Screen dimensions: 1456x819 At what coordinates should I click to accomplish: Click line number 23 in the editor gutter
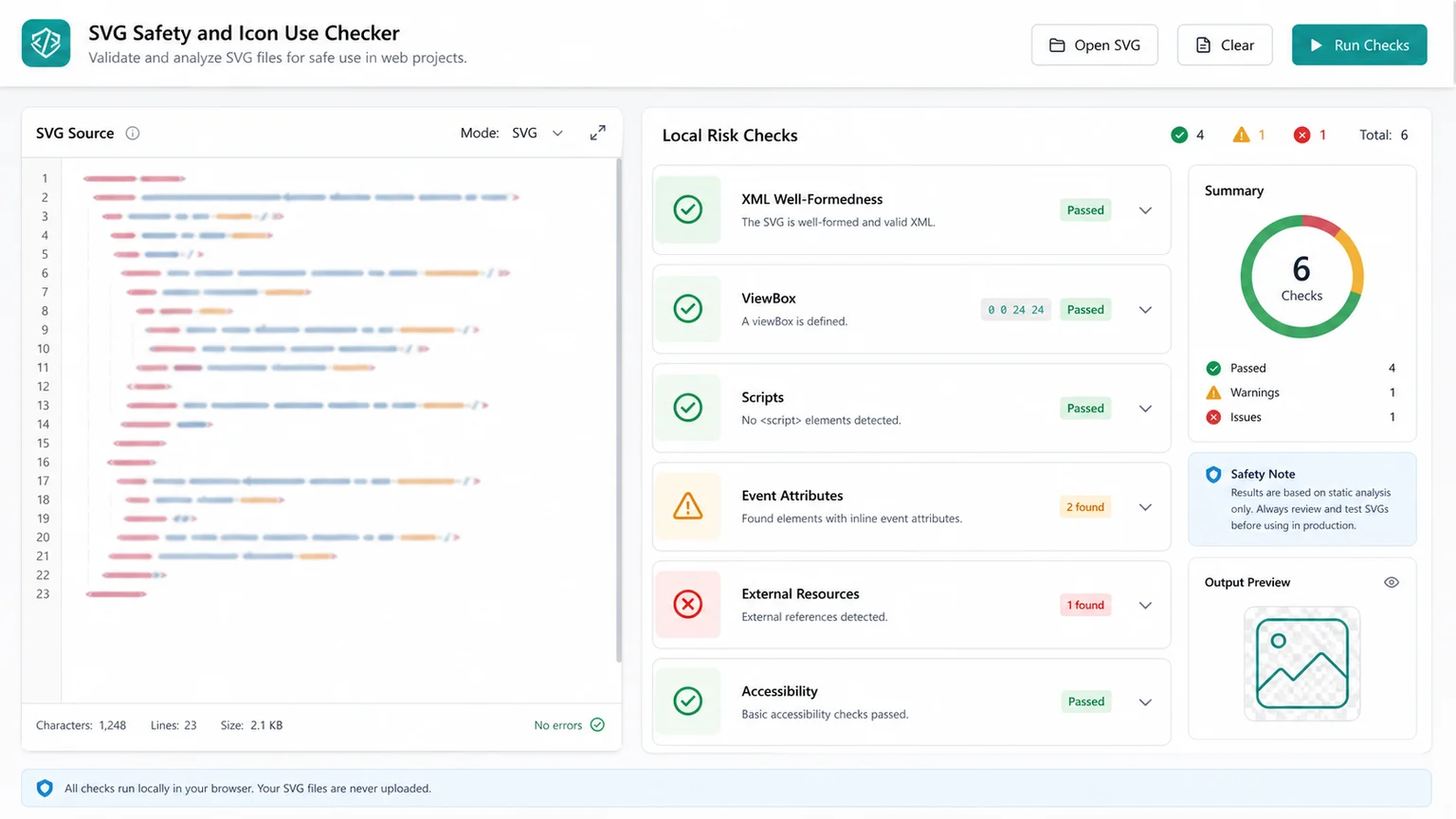[43, 594]
